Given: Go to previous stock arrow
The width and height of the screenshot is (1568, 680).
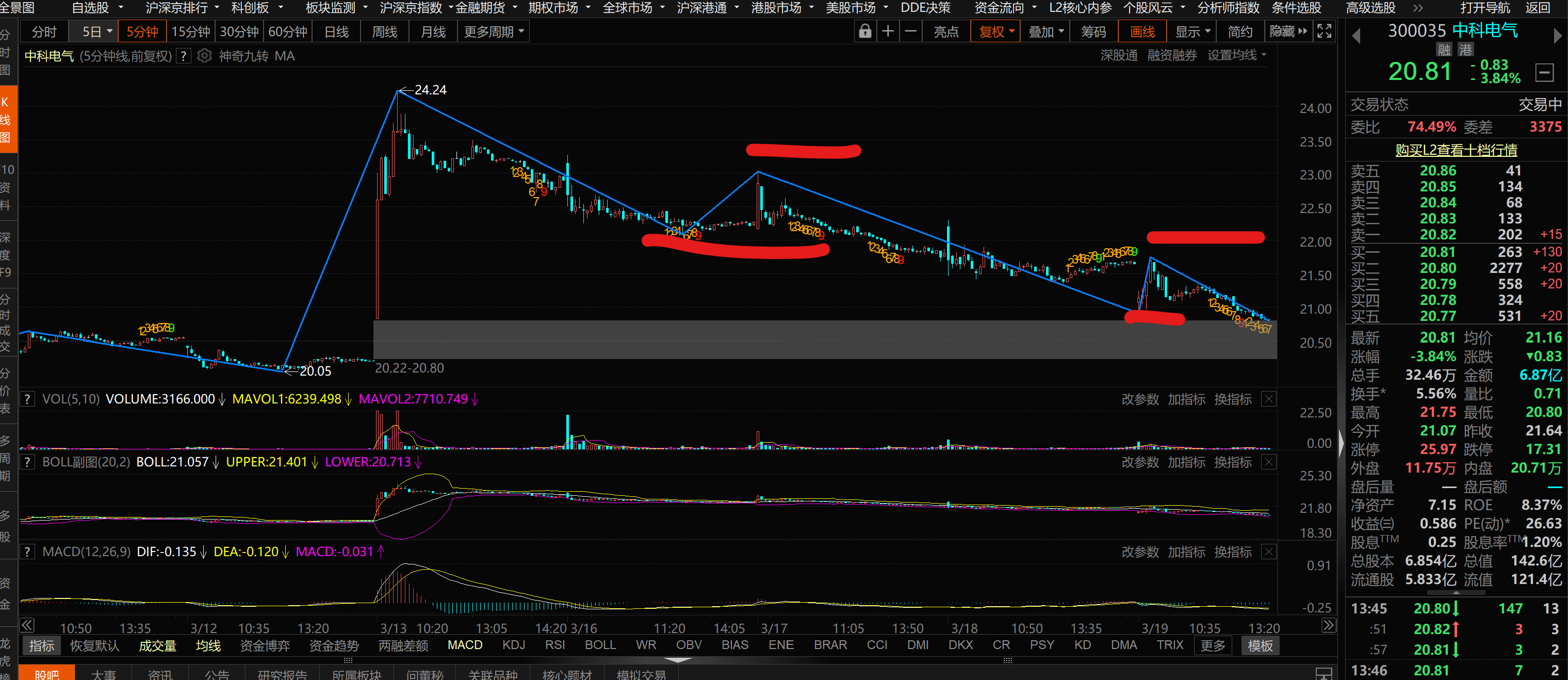Looking at the screenshot, I should click(x=1356, y=36).
